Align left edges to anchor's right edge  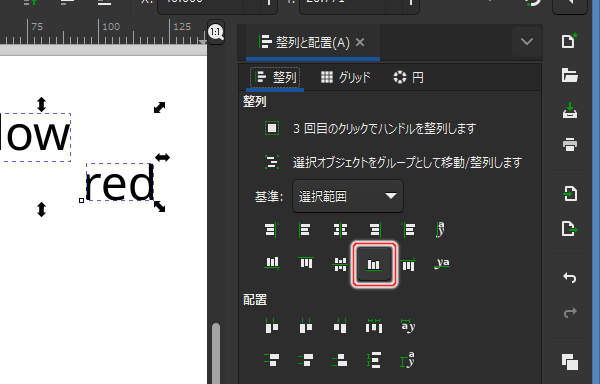coord(409,230)
